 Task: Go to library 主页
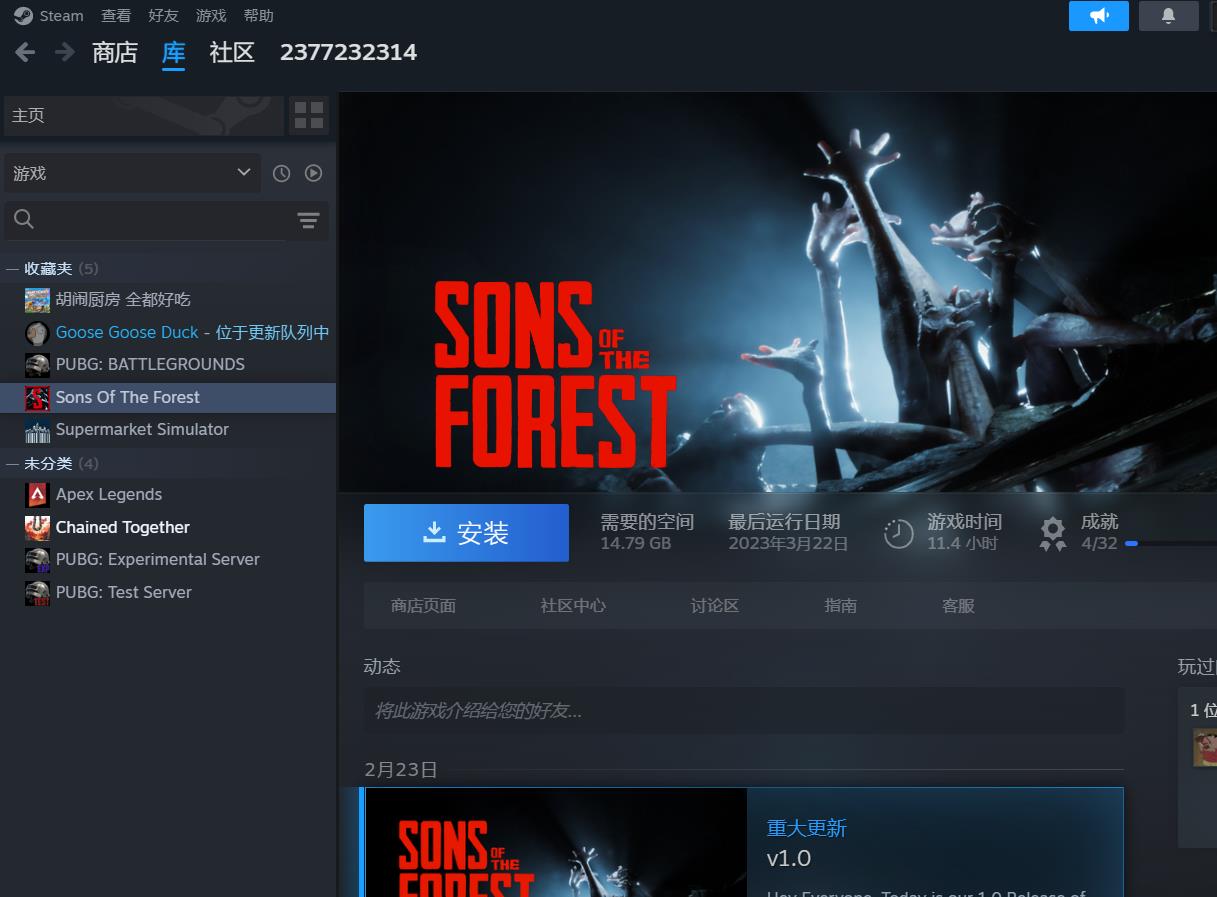144,116
